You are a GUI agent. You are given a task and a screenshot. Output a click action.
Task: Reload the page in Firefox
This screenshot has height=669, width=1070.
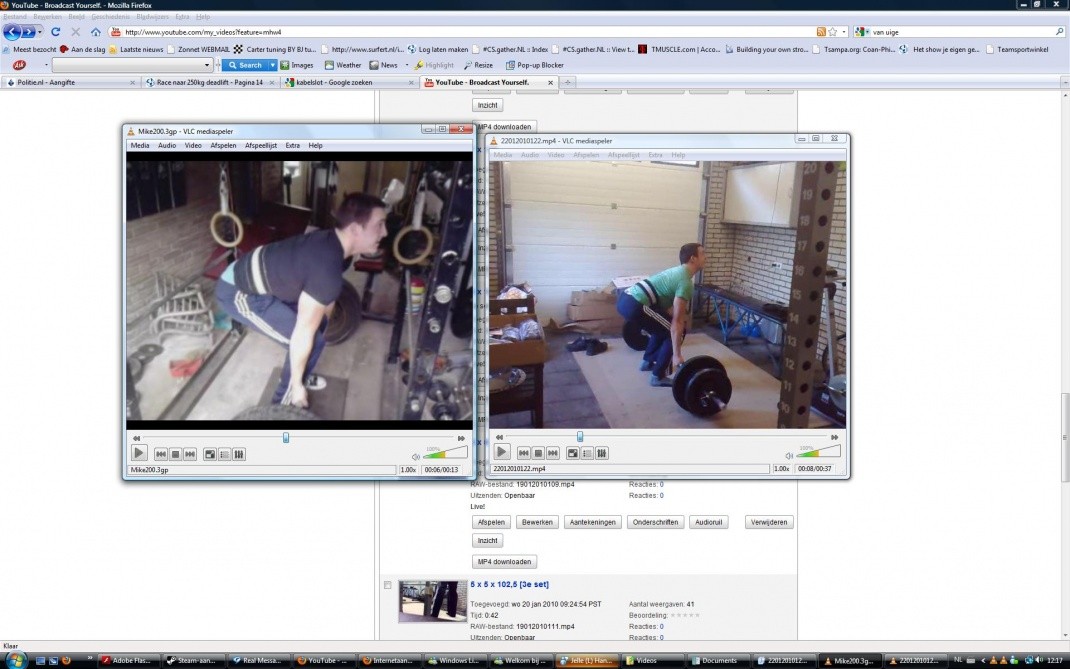tap(56, 32)
